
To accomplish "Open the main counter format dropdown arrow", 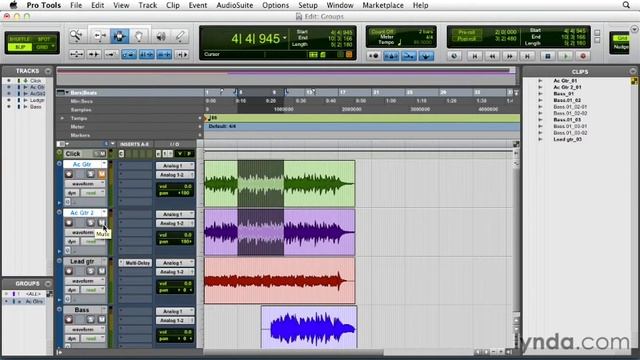I will [284, 38].
